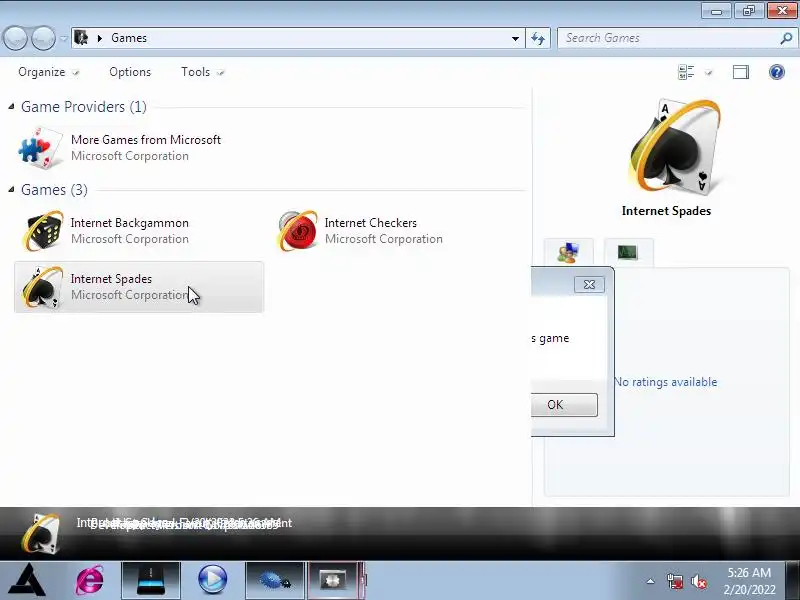Click the search magnifier icon
Screen dimensions: 800x600
[786, 38]
